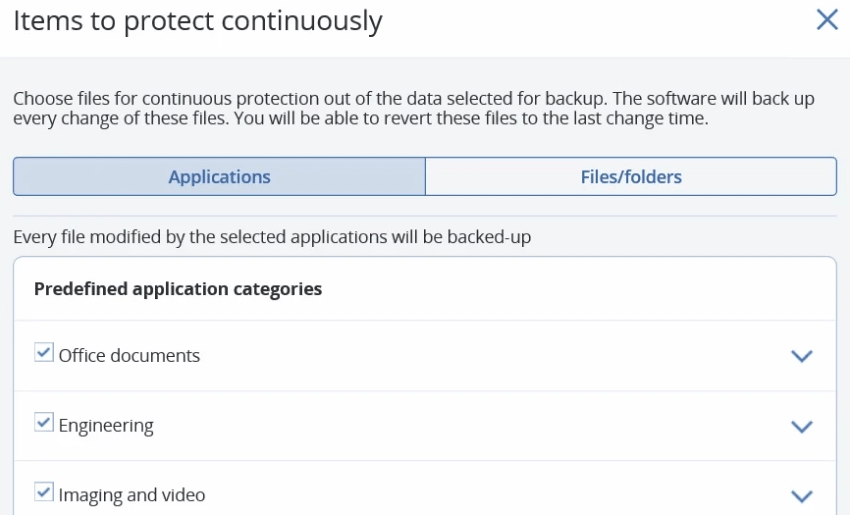Click the Imaging and video label text
850x515 pixels.
tap(132, 496)
